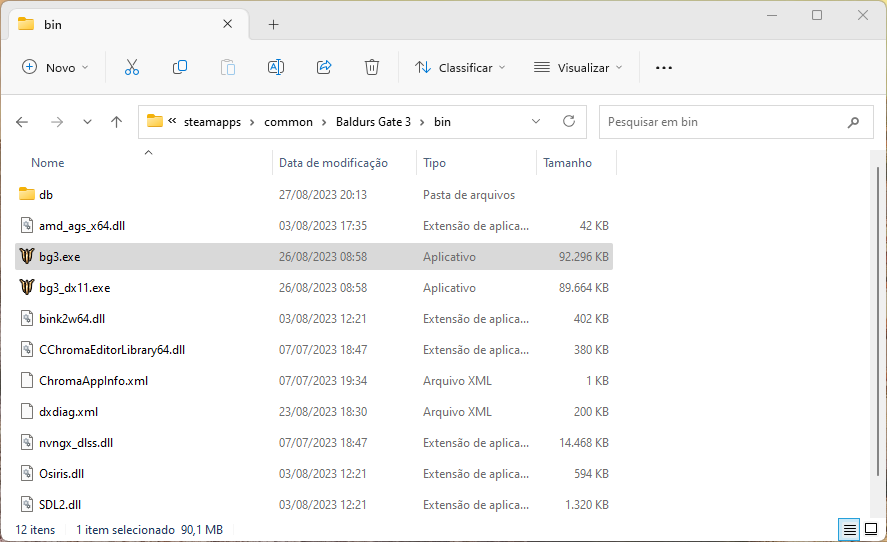Click the Paste clipboard icon
This screenshot has width=887, height=542.
[x=228, y=67]
